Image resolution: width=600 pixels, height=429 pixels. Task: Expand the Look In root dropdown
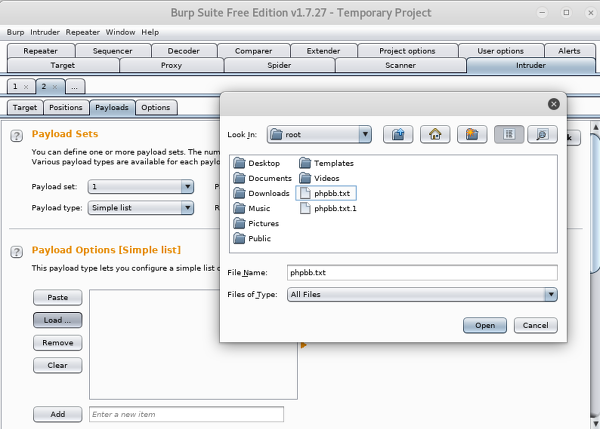coord(365,134)
